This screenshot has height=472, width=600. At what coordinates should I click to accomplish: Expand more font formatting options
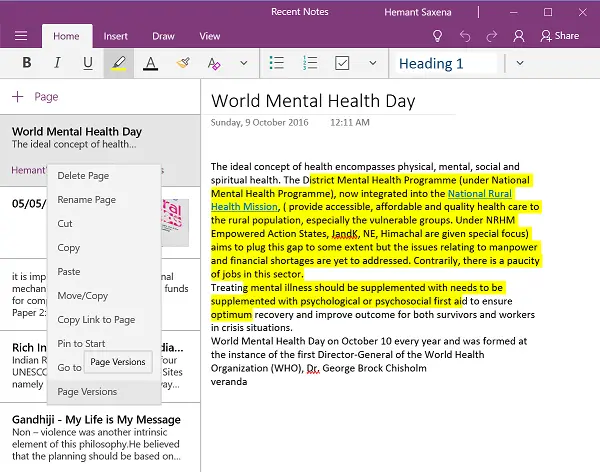coord(244,63)
